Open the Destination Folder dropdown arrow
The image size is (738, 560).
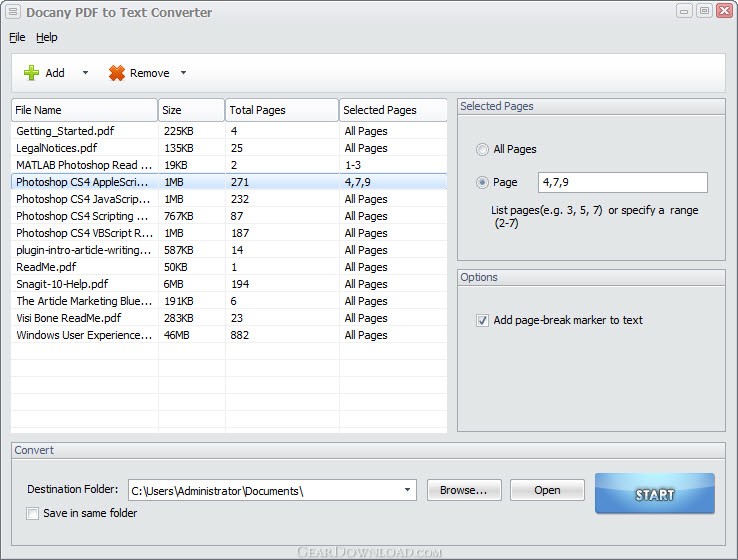coord(407,490)
